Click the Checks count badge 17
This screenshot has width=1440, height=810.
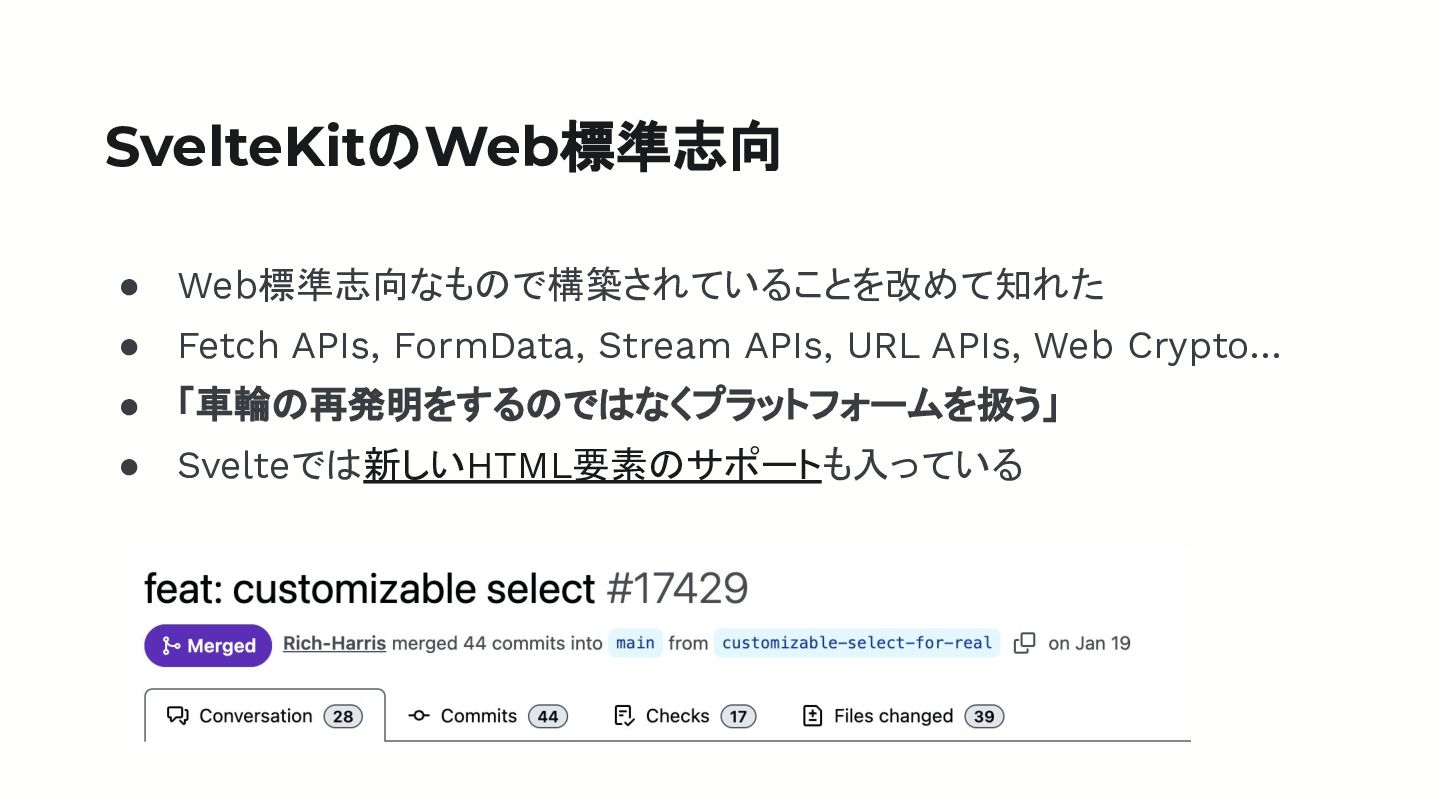click(x=738, y=717)
